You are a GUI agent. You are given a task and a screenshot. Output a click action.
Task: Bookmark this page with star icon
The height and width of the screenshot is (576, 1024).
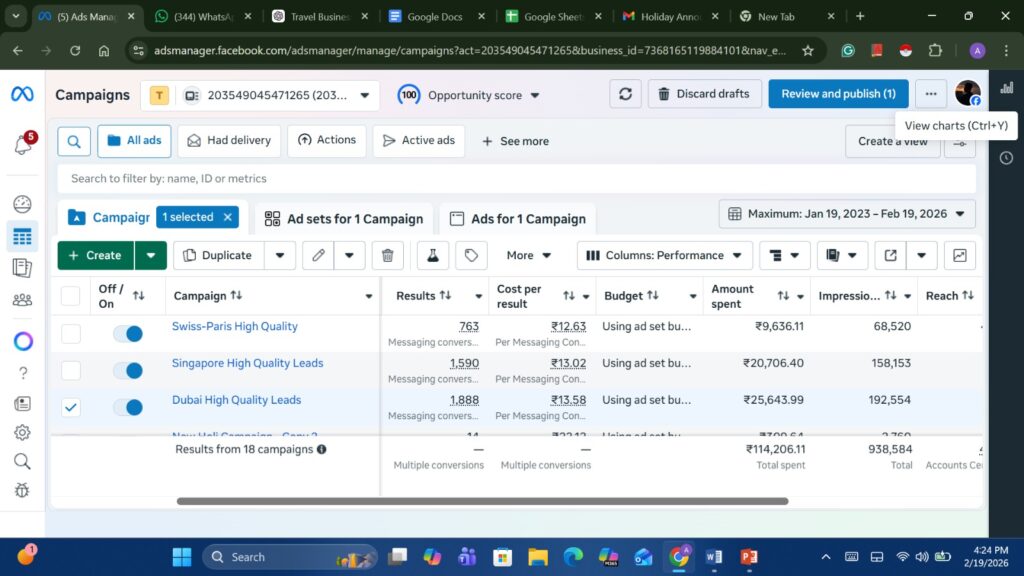808,50
